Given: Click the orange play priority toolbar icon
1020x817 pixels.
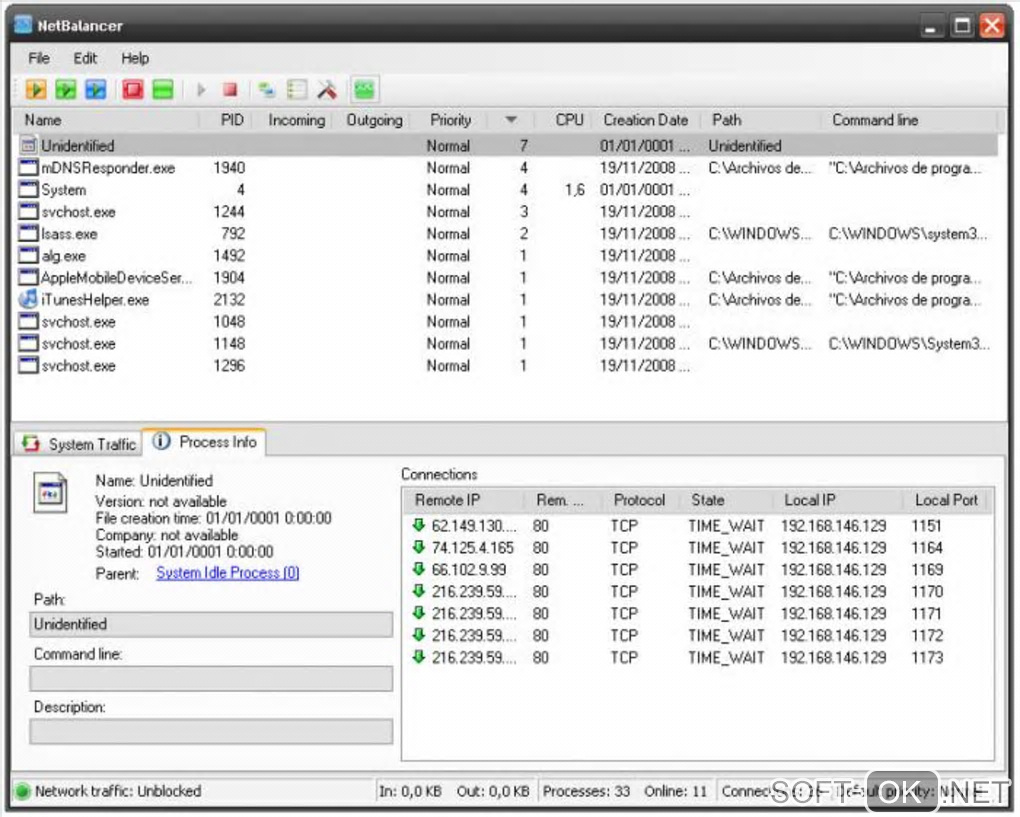Looking at the screenshot, I should pyautogui.click(x=36, y=89).
